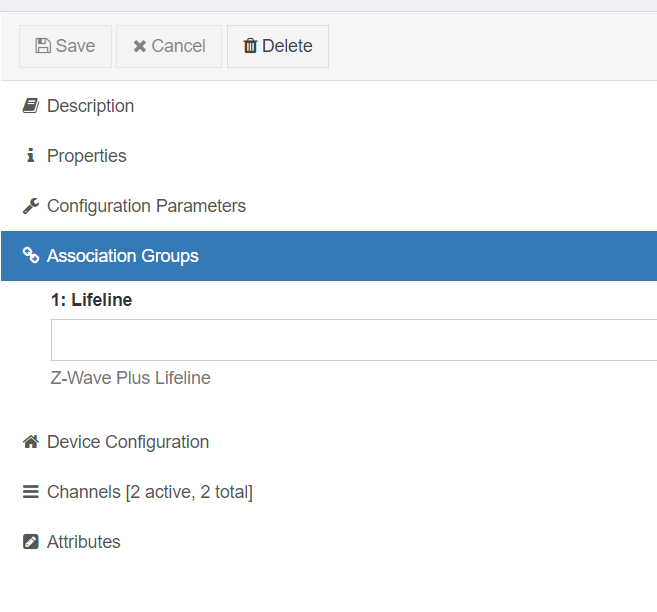Click the chain link Association Groups icon

click(31, 256)
